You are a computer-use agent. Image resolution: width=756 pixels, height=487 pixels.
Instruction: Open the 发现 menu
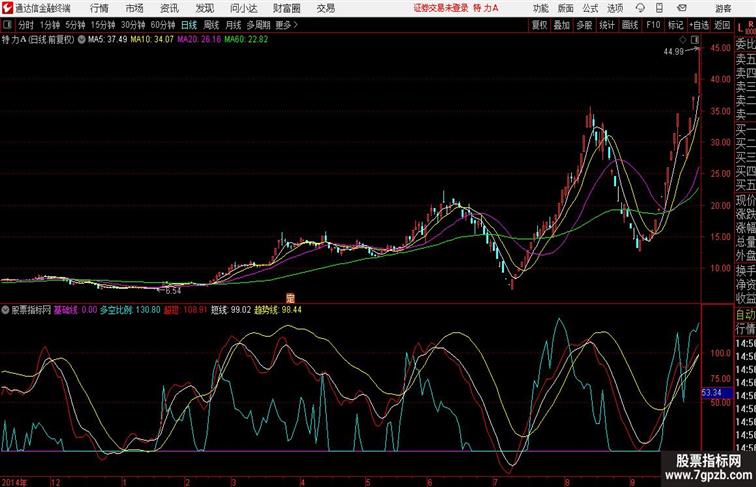coord(204,8)
